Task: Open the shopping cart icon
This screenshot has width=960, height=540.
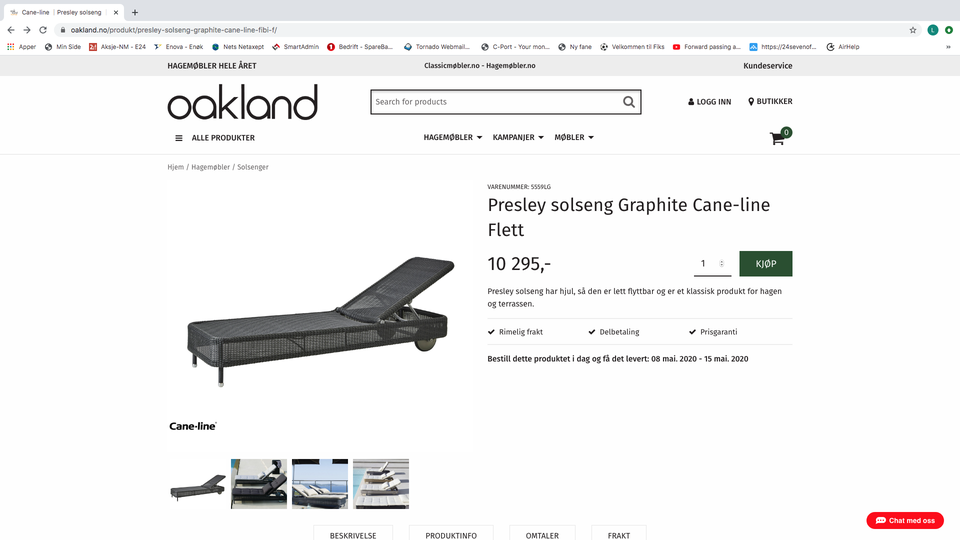Action: pyautogui.click(x=778, y=138)
